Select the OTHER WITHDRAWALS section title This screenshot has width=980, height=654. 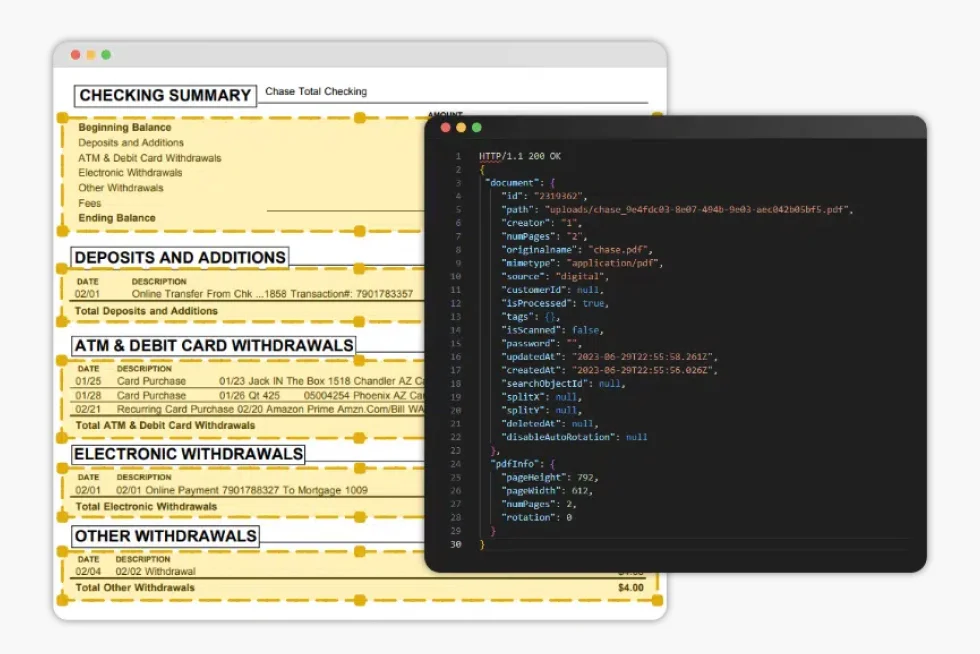coord(166,536)
